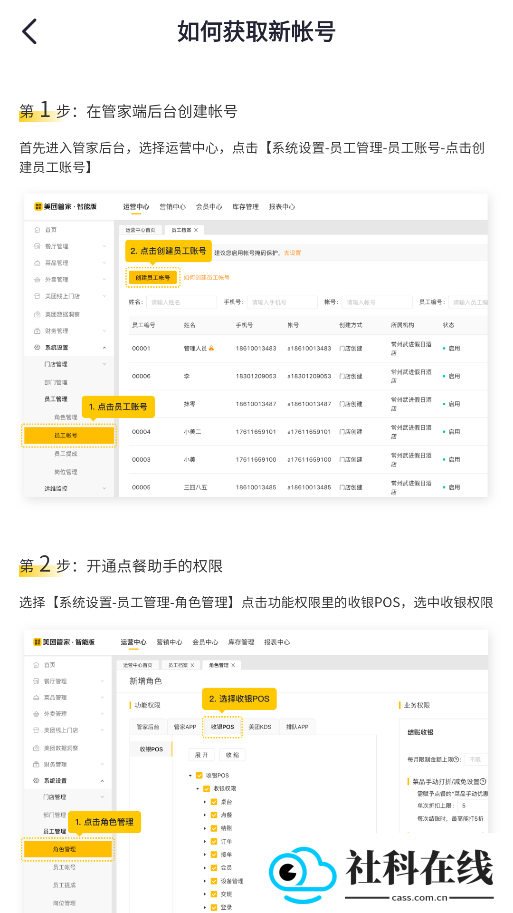Click phone number 17611659100 in the table
The image size is (513, 913).
(256, 460)
